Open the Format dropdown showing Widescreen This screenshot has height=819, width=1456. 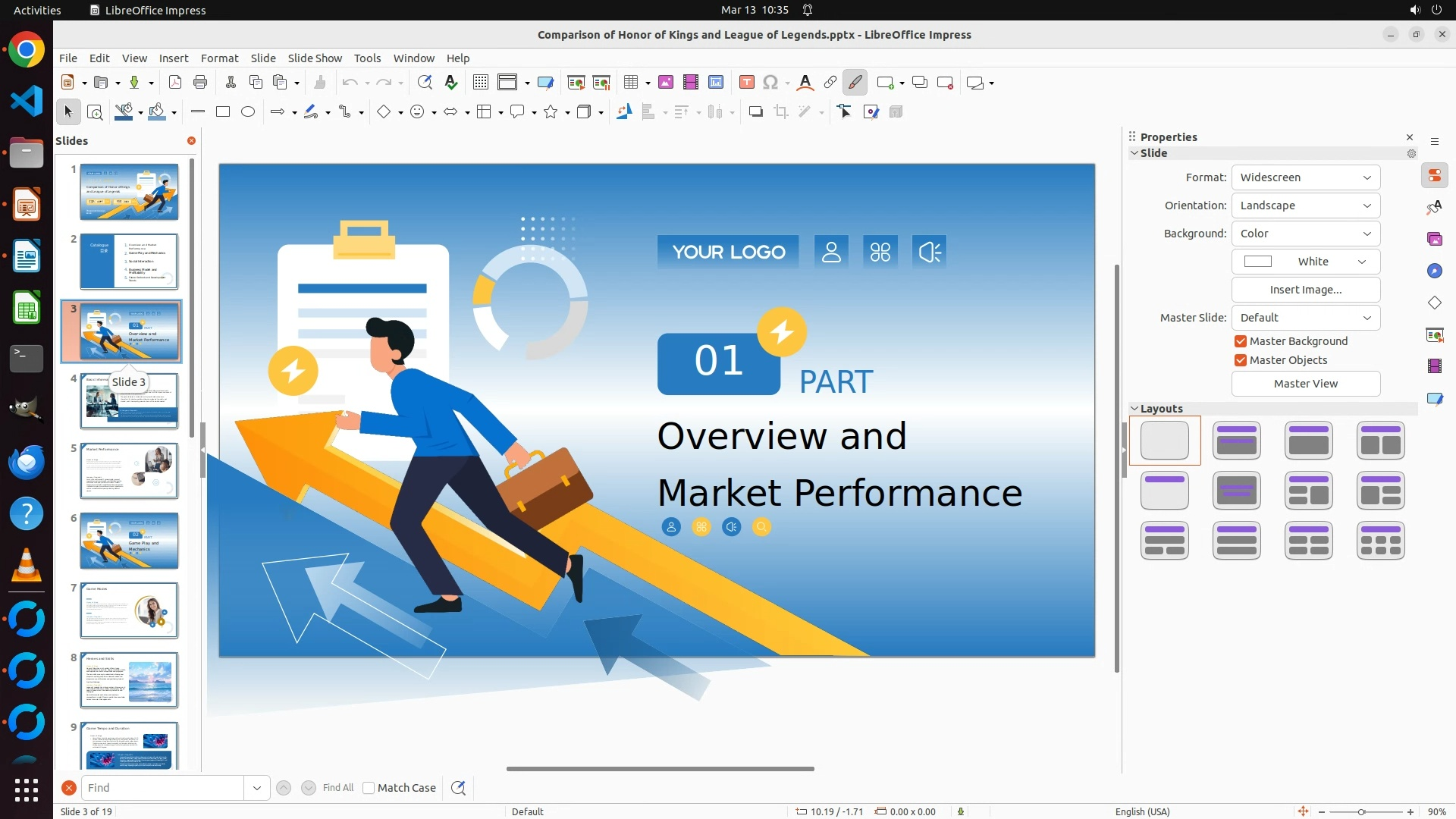[x=1305, y=177]
